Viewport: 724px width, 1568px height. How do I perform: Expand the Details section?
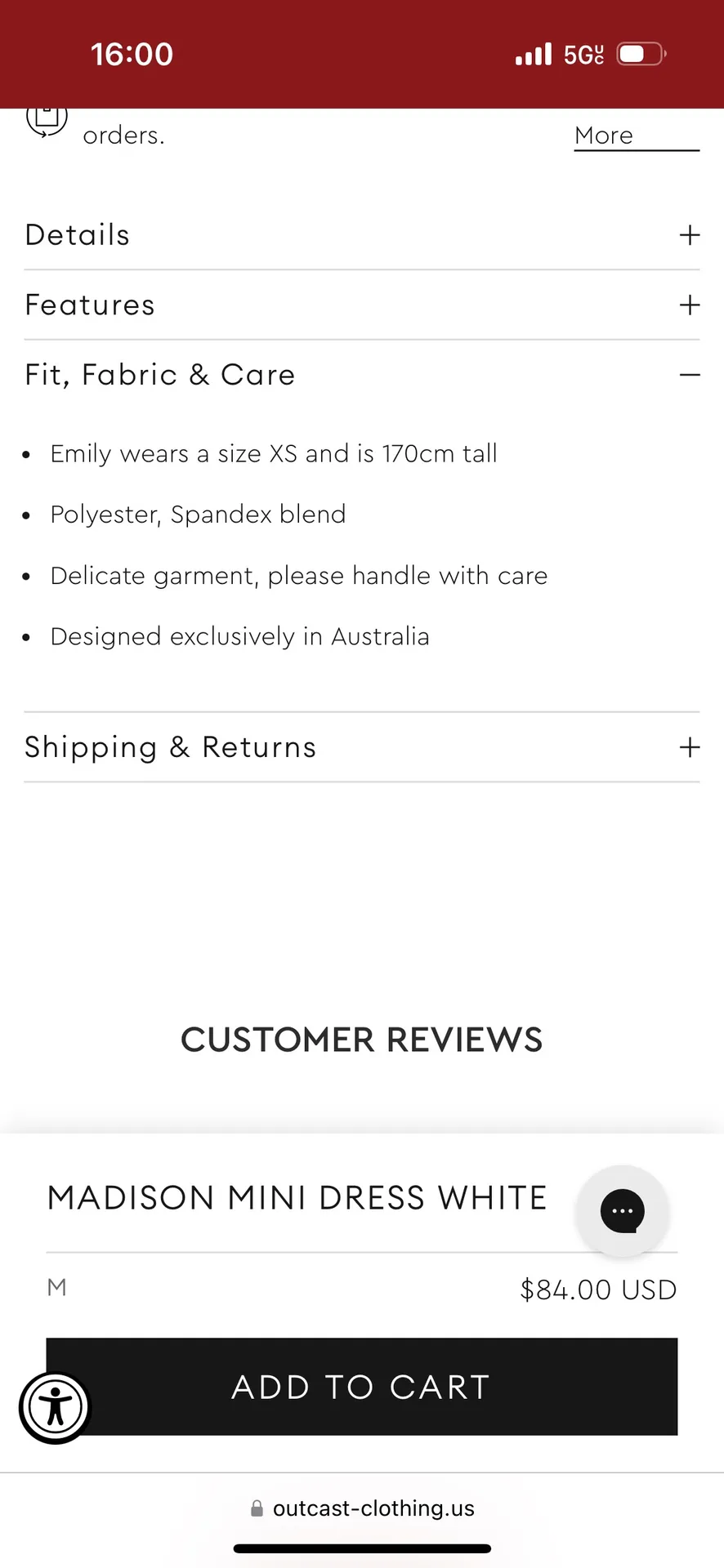362,235
